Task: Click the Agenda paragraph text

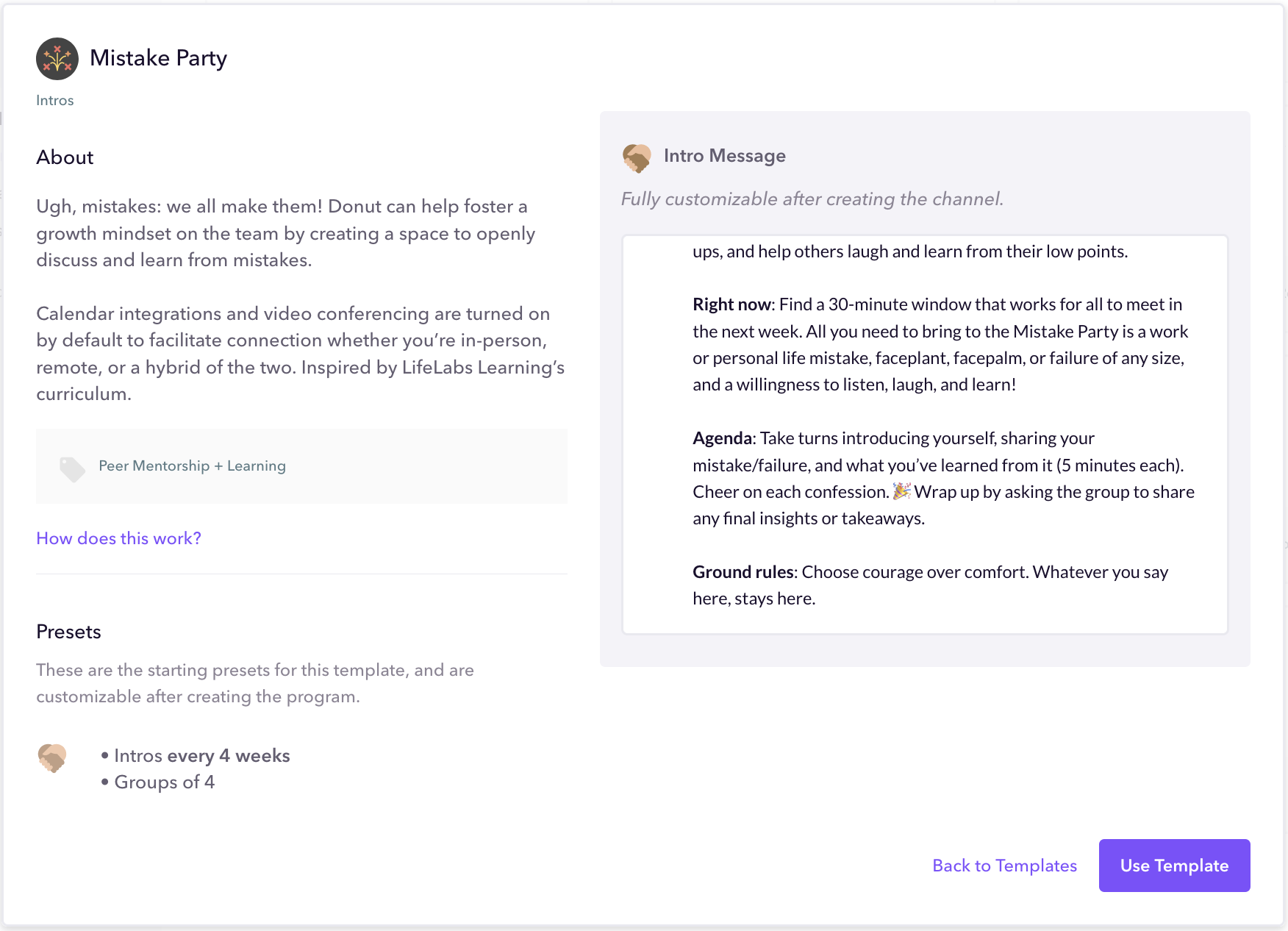Action: (x=943, y=479)
